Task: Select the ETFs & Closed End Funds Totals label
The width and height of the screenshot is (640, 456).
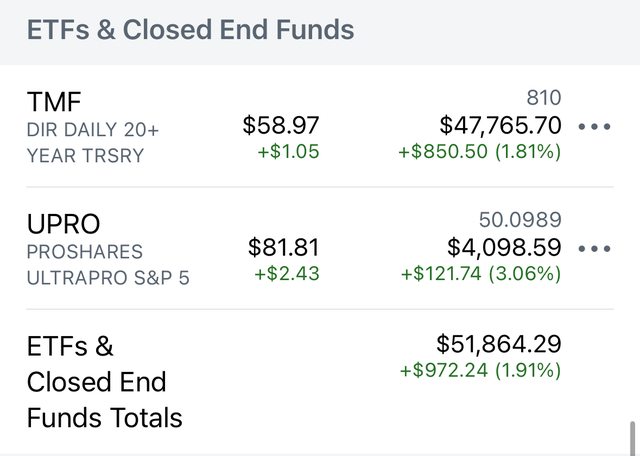Action: click(104, 381)
